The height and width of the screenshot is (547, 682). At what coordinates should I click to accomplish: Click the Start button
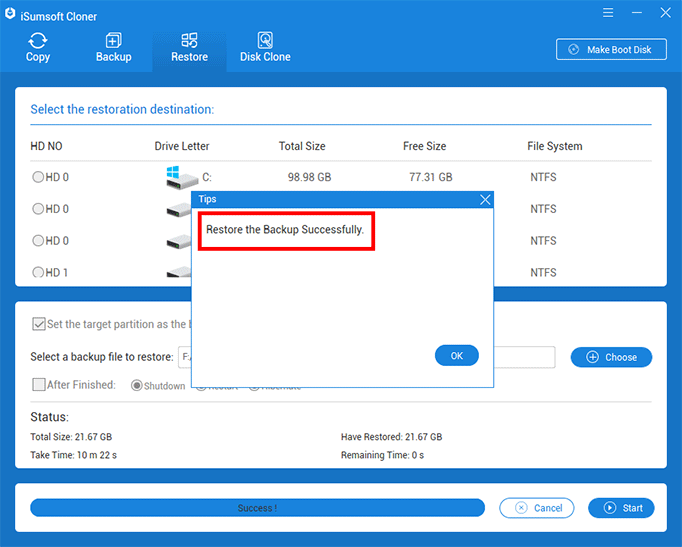pyautogui.click(x=621, y=508)
